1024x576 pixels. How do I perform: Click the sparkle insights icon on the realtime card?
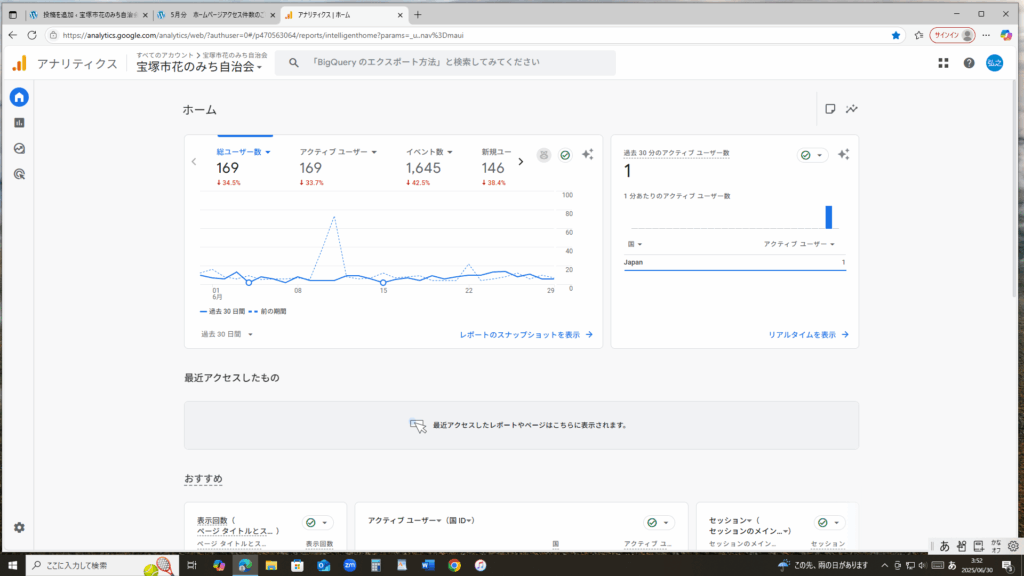(x=843, y=155)
